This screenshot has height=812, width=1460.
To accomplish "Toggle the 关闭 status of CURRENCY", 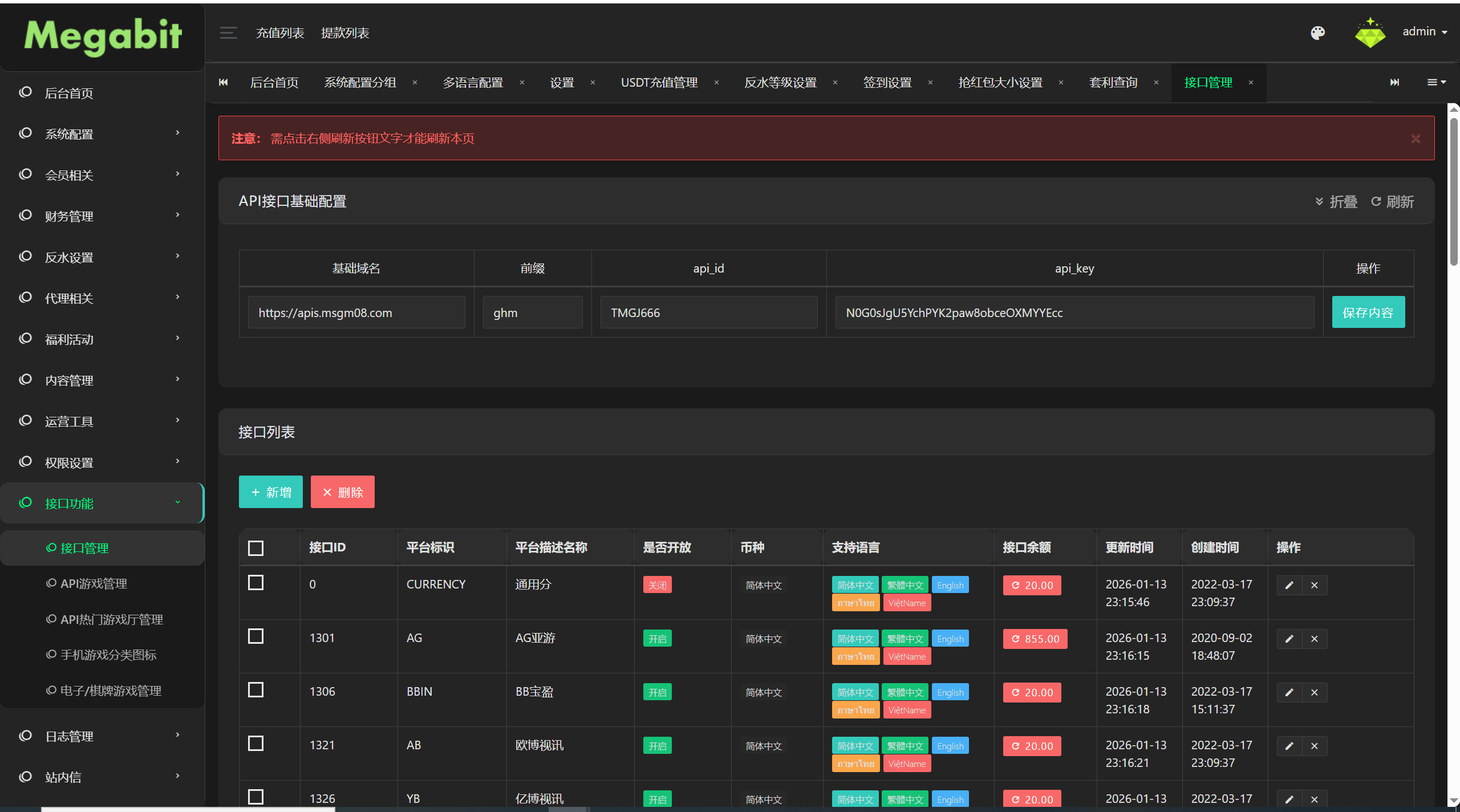I will coord(657,585).
